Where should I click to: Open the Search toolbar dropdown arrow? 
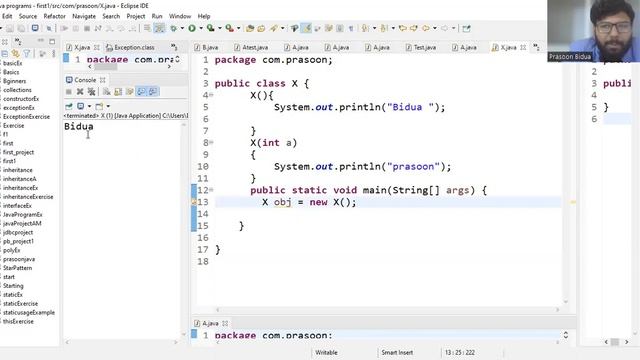point(282,29)
